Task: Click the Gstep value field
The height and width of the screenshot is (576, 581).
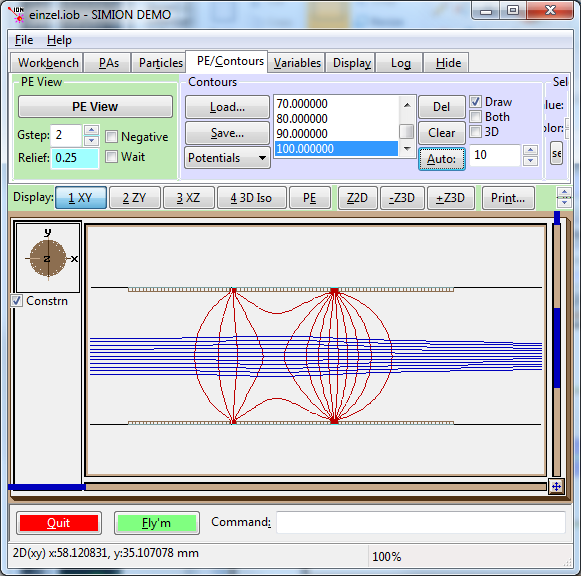Action: point(66,135)
